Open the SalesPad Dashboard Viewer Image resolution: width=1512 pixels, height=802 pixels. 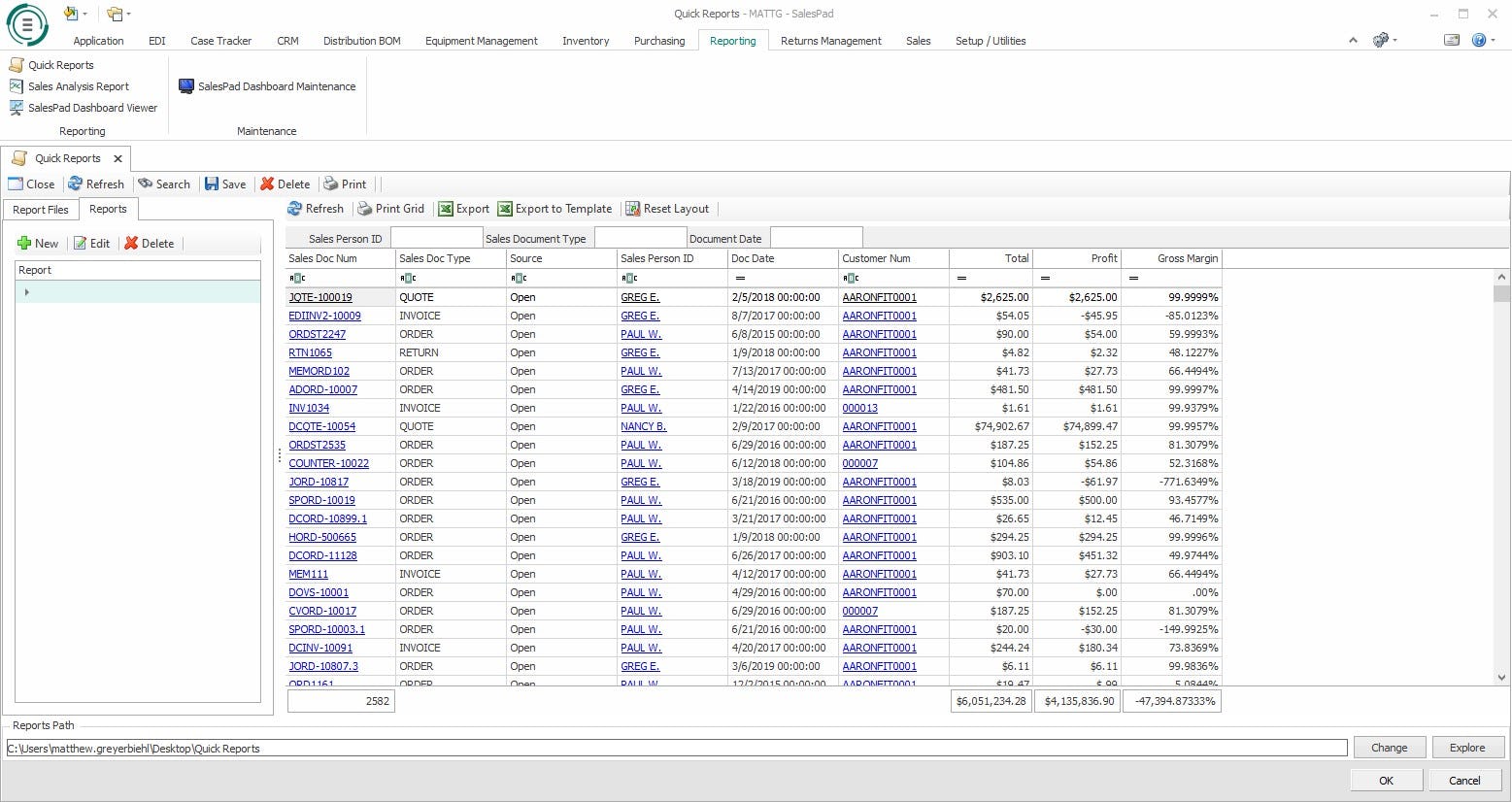coord(92,108)
